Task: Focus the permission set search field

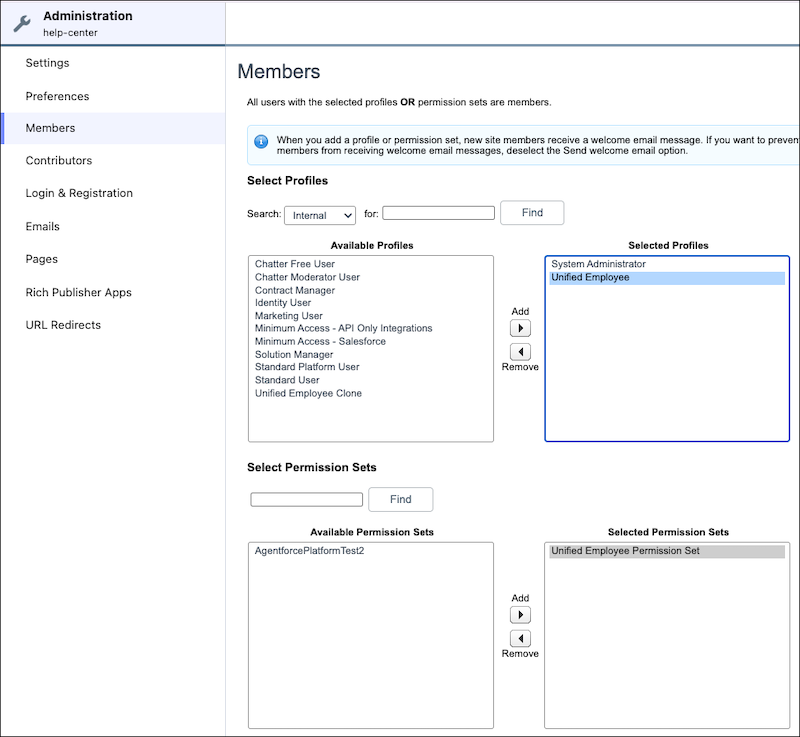Action: pos(307,499)
